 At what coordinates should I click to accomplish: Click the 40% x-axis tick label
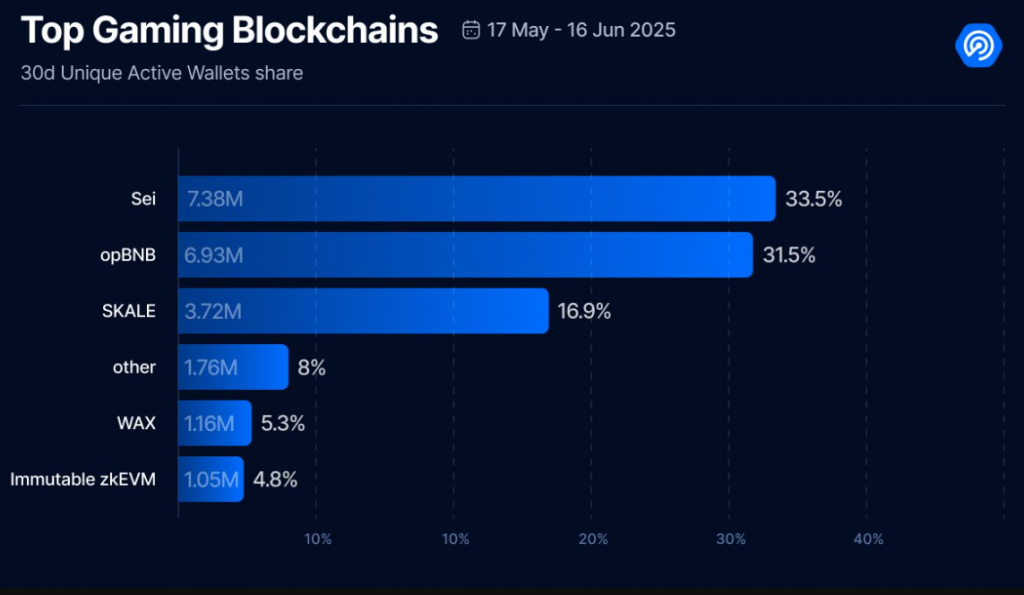pos(868,540)
